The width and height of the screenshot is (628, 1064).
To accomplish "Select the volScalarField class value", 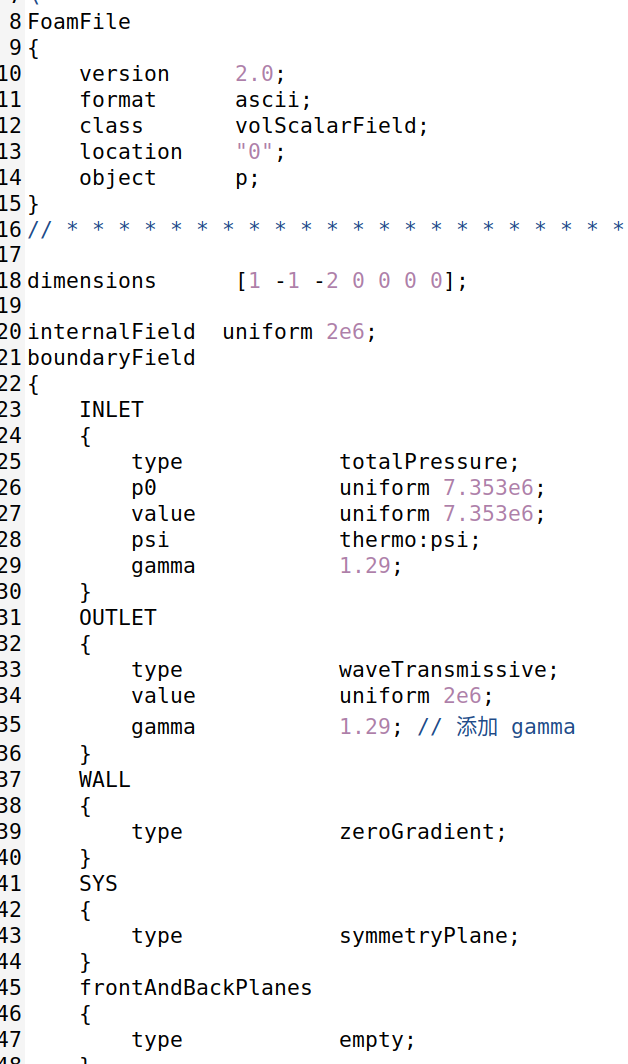I will point(325,126).
